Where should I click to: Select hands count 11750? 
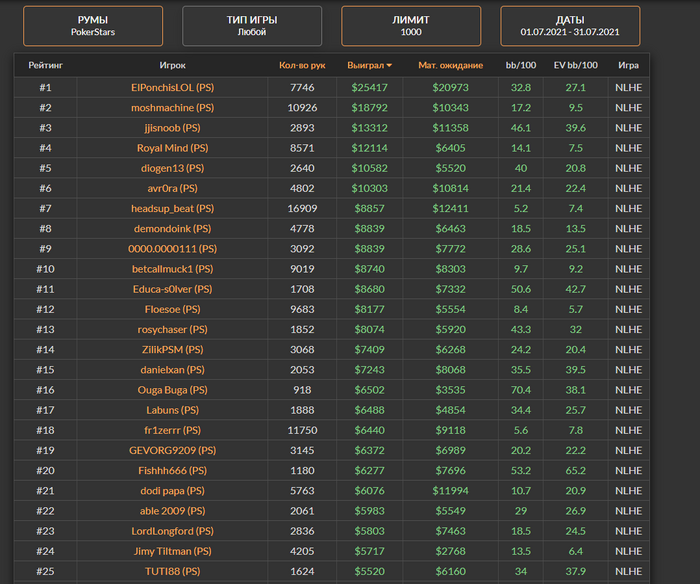coord(302,430)
